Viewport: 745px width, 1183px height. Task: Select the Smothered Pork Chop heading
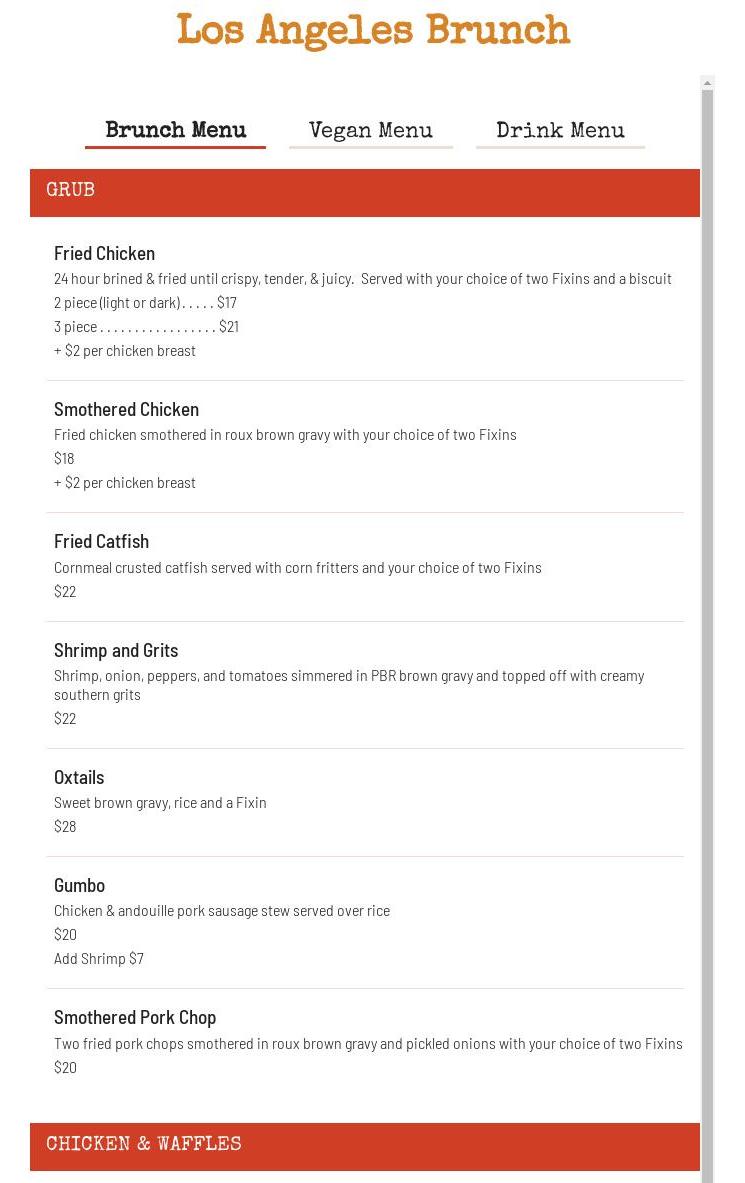[135, 1017]
